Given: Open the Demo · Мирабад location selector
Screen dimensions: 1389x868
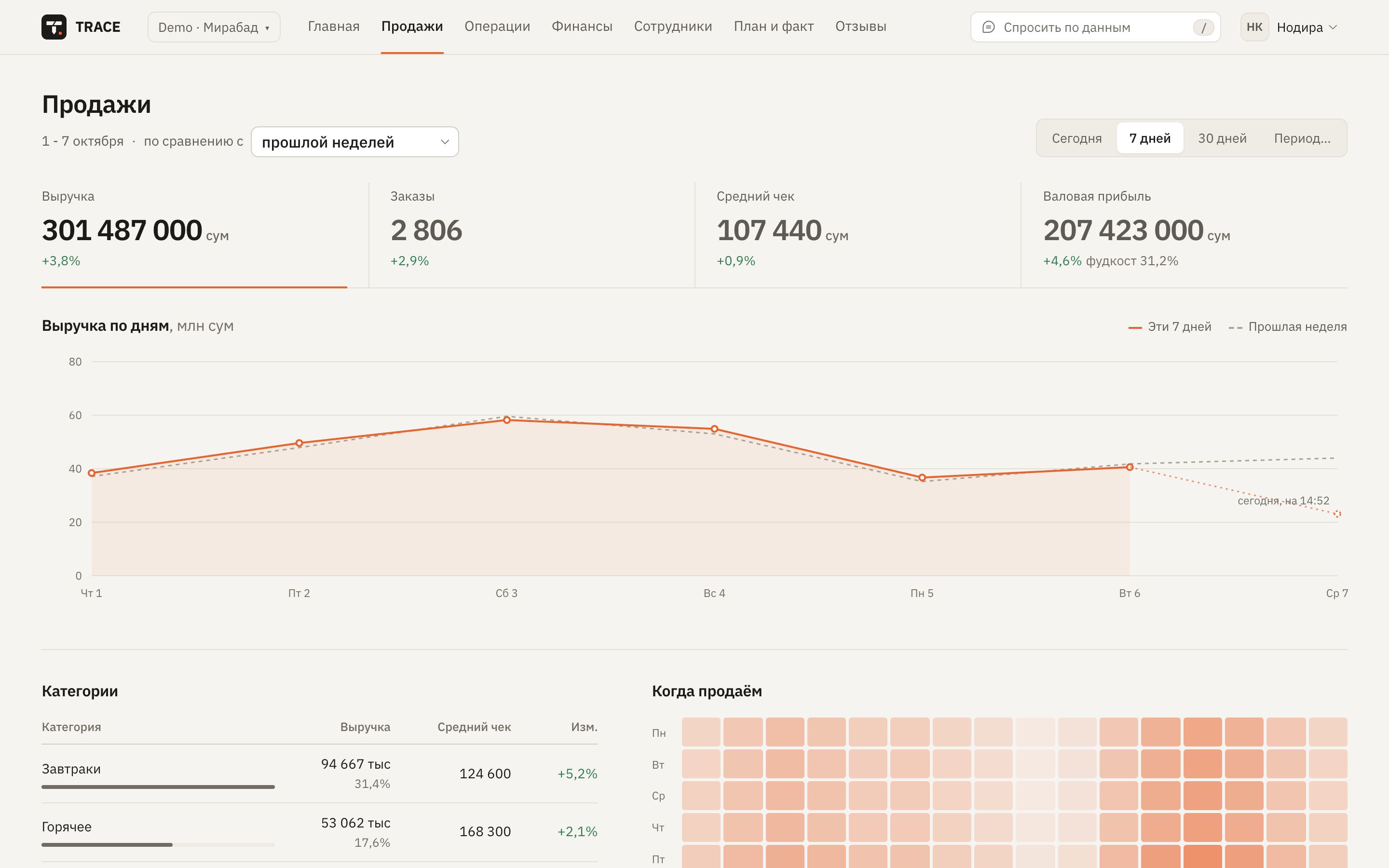Looking at the screenshot, I should [214, 27].
